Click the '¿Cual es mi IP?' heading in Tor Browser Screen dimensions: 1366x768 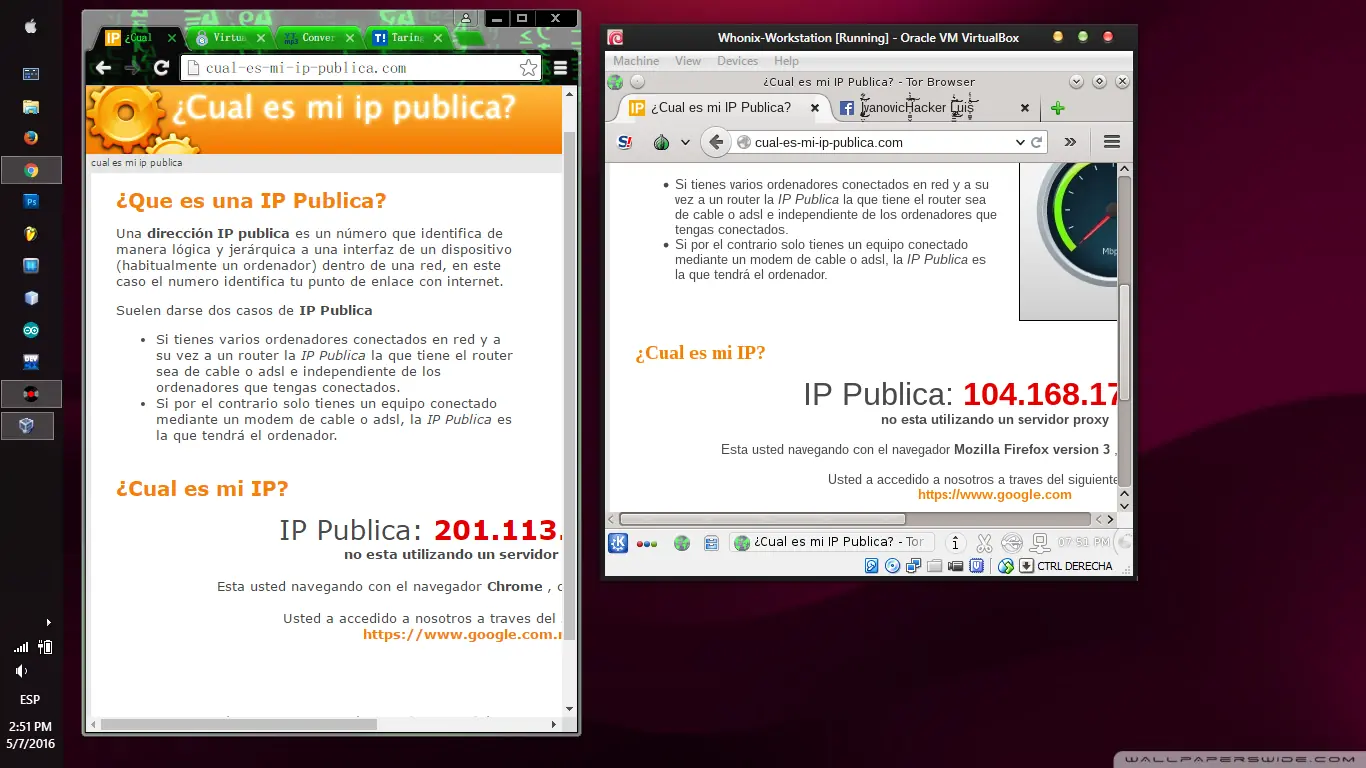point(700,353)
